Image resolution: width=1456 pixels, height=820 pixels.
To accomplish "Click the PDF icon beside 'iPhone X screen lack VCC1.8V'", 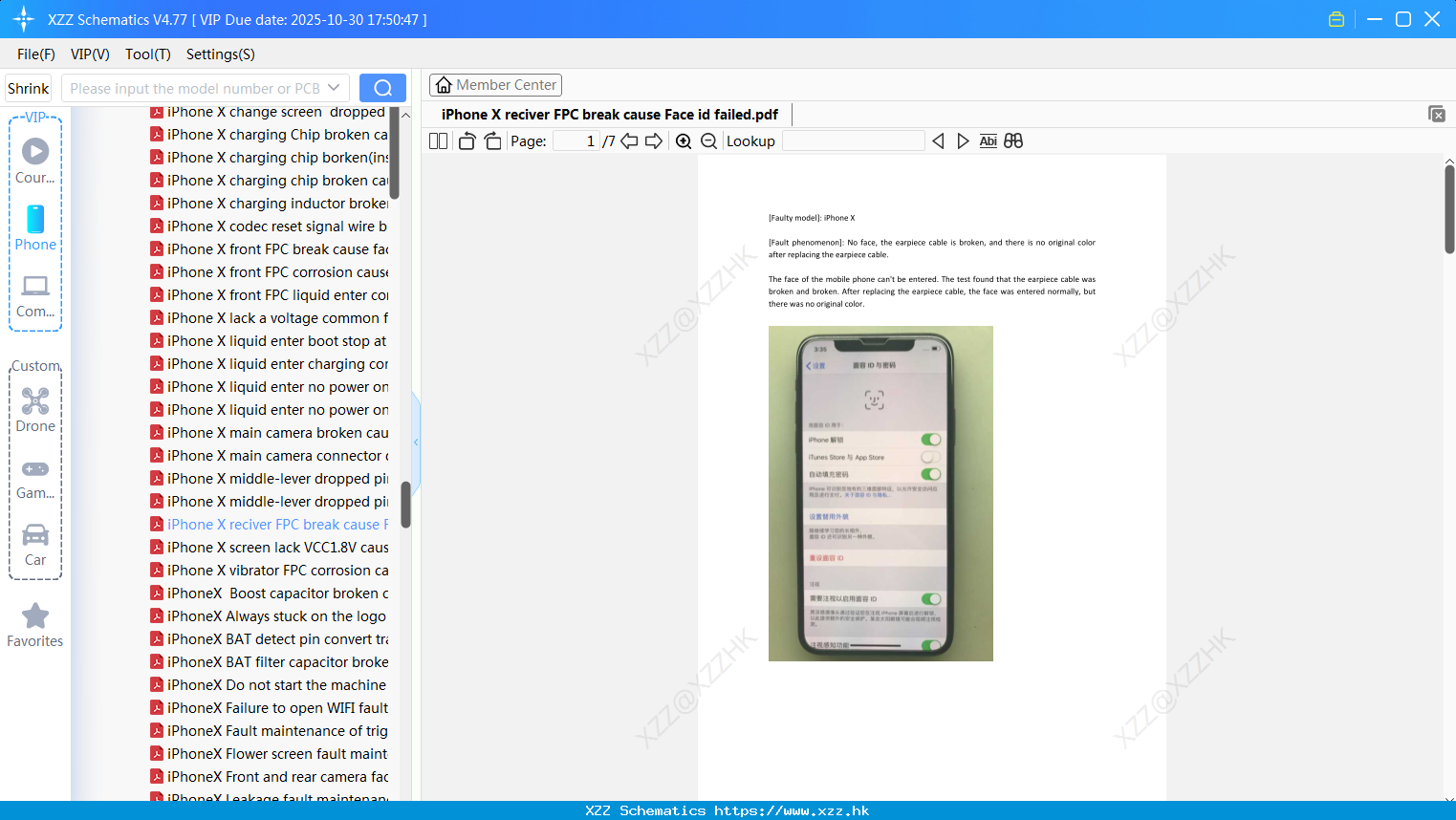I will pyautogui.click(x=157, y=548).
